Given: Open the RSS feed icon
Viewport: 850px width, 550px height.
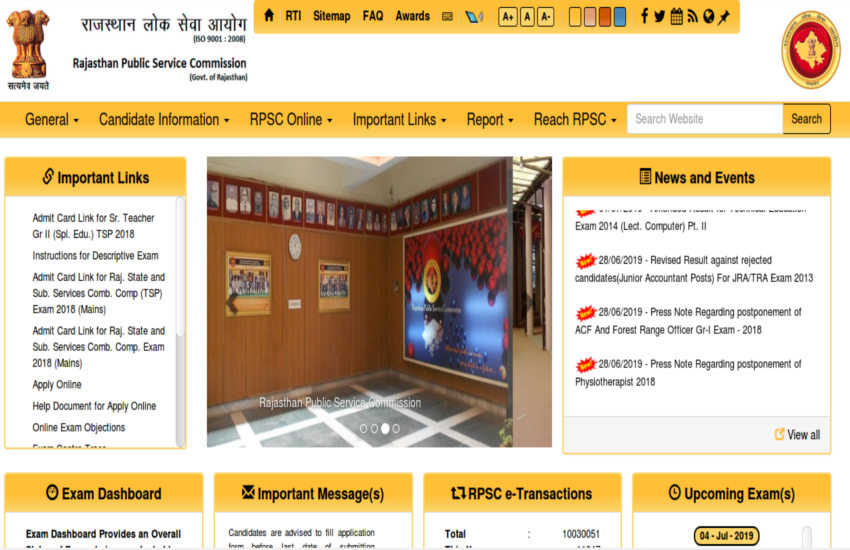Looking at the screenshot, I should coord(693,16).
